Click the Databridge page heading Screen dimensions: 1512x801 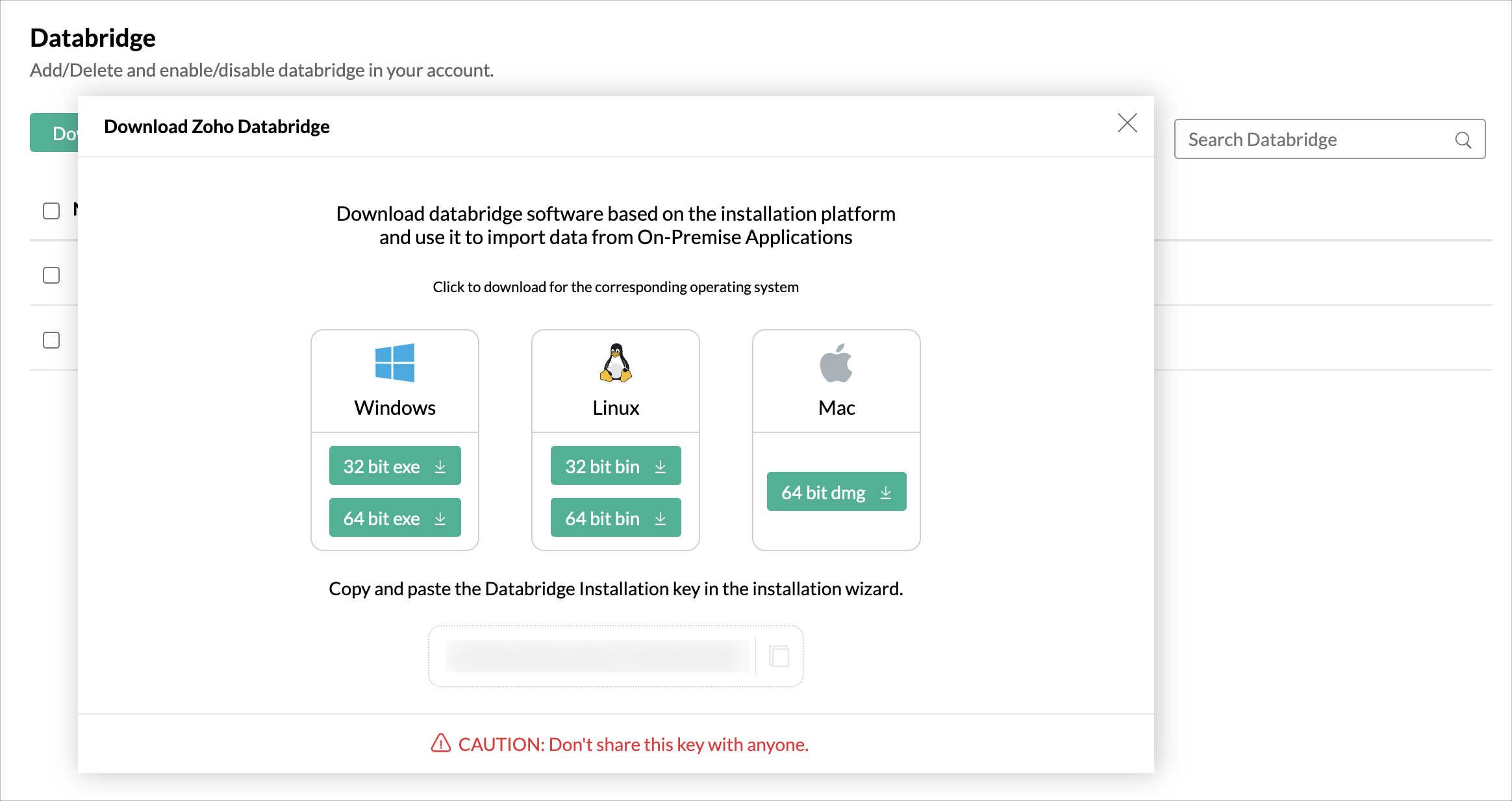(93, 38)
